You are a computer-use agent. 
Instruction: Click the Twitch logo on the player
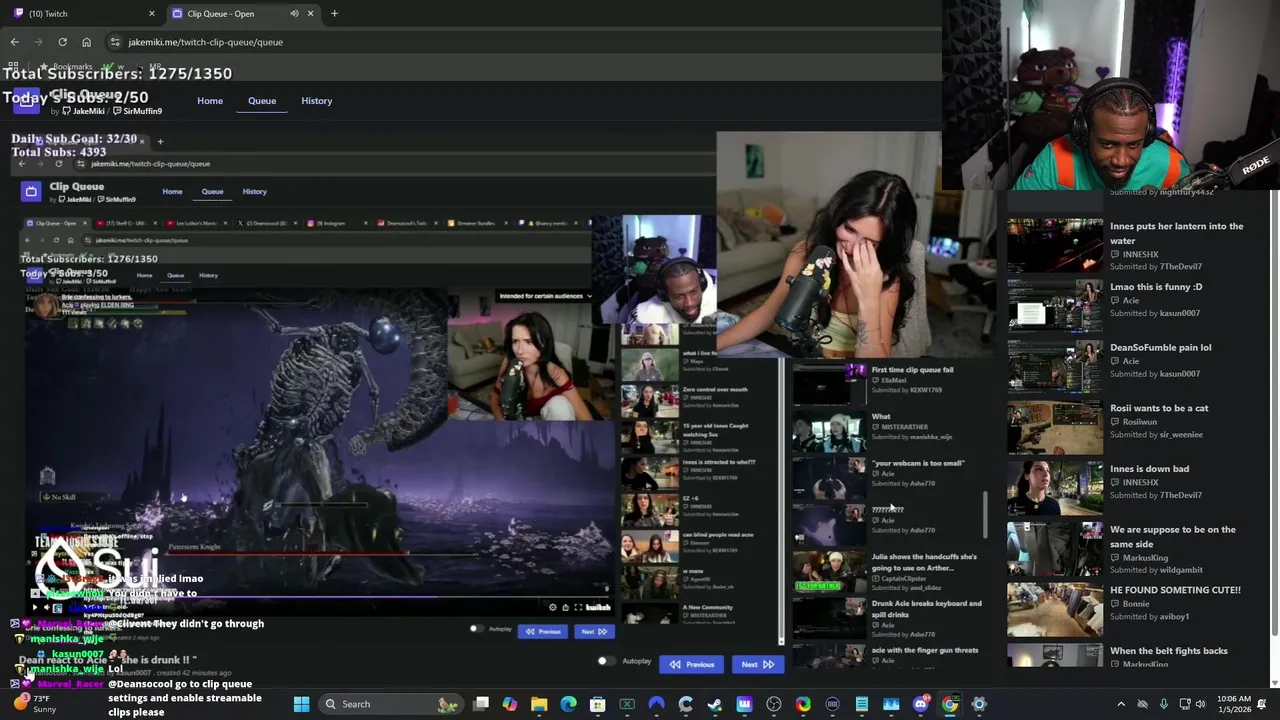[x=598, y=607]
